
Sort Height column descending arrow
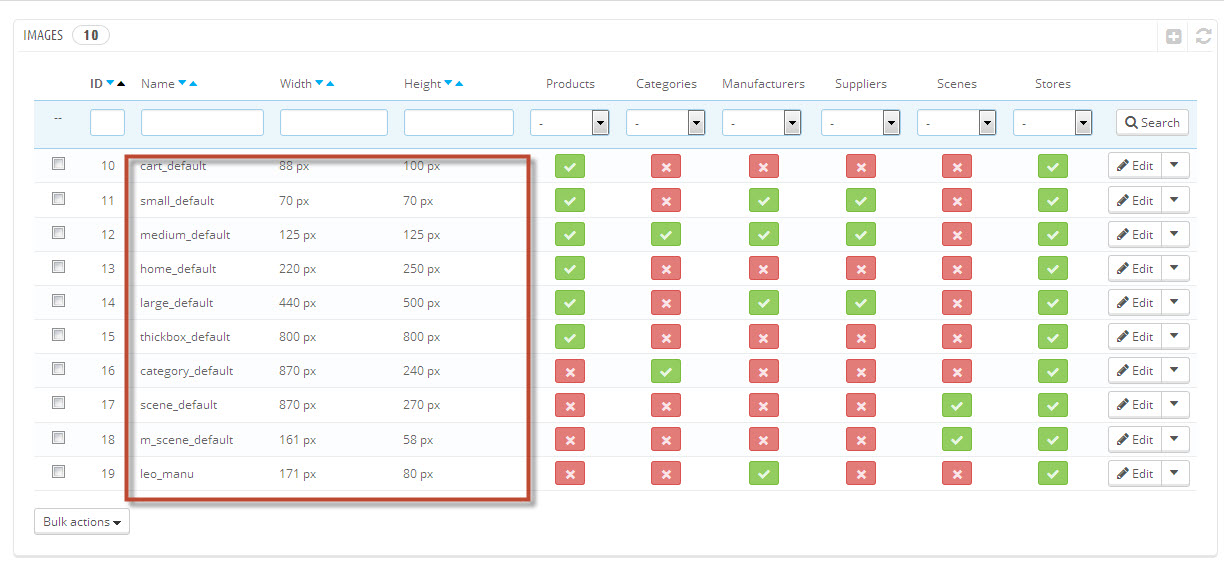pos(448,84)
